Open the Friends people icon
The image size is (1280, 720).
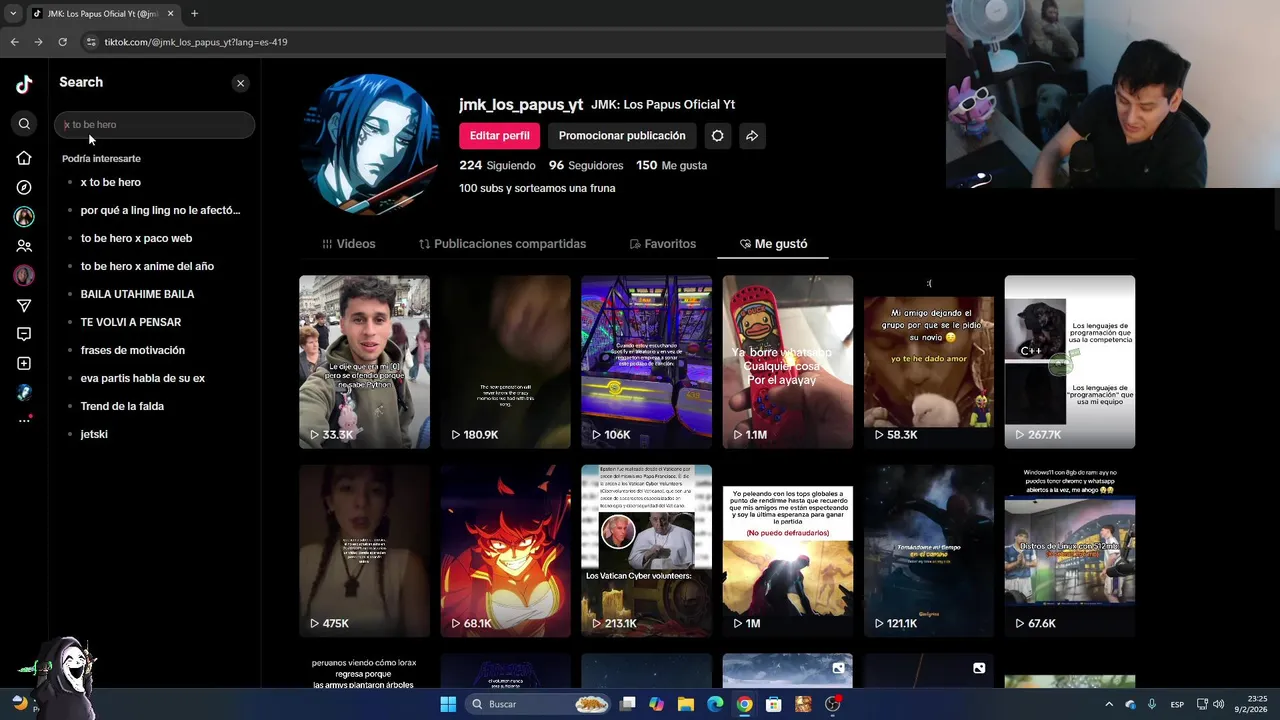(24, 246)
